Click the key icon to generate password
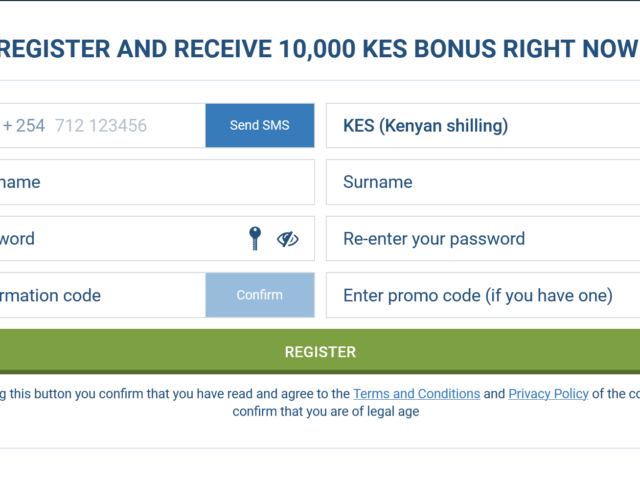 (x=255, y=238)
